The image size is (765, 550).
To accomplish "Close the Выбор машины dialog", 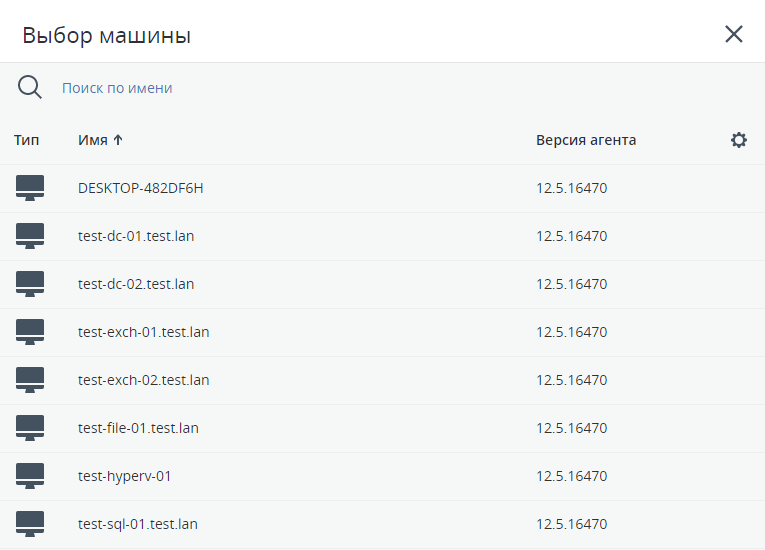I will (734, 35).
